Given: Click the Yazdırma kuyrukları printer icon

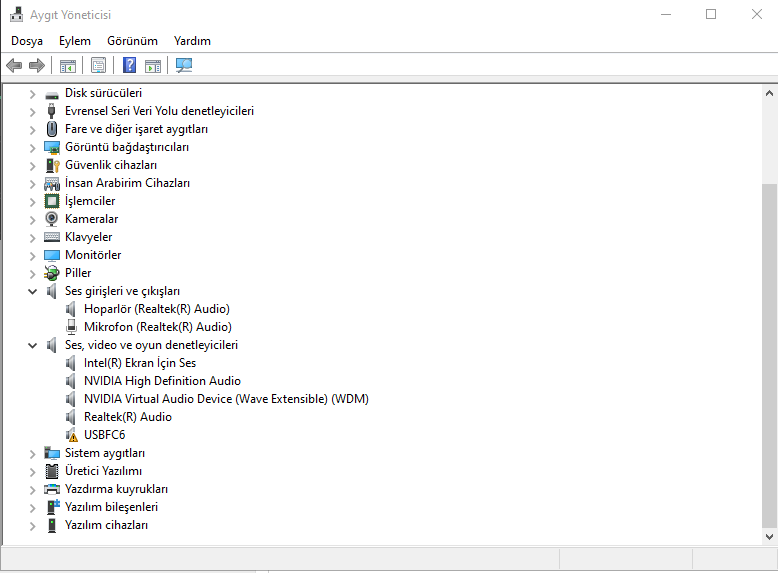Looking at the screenshot, I should (52, 489).
